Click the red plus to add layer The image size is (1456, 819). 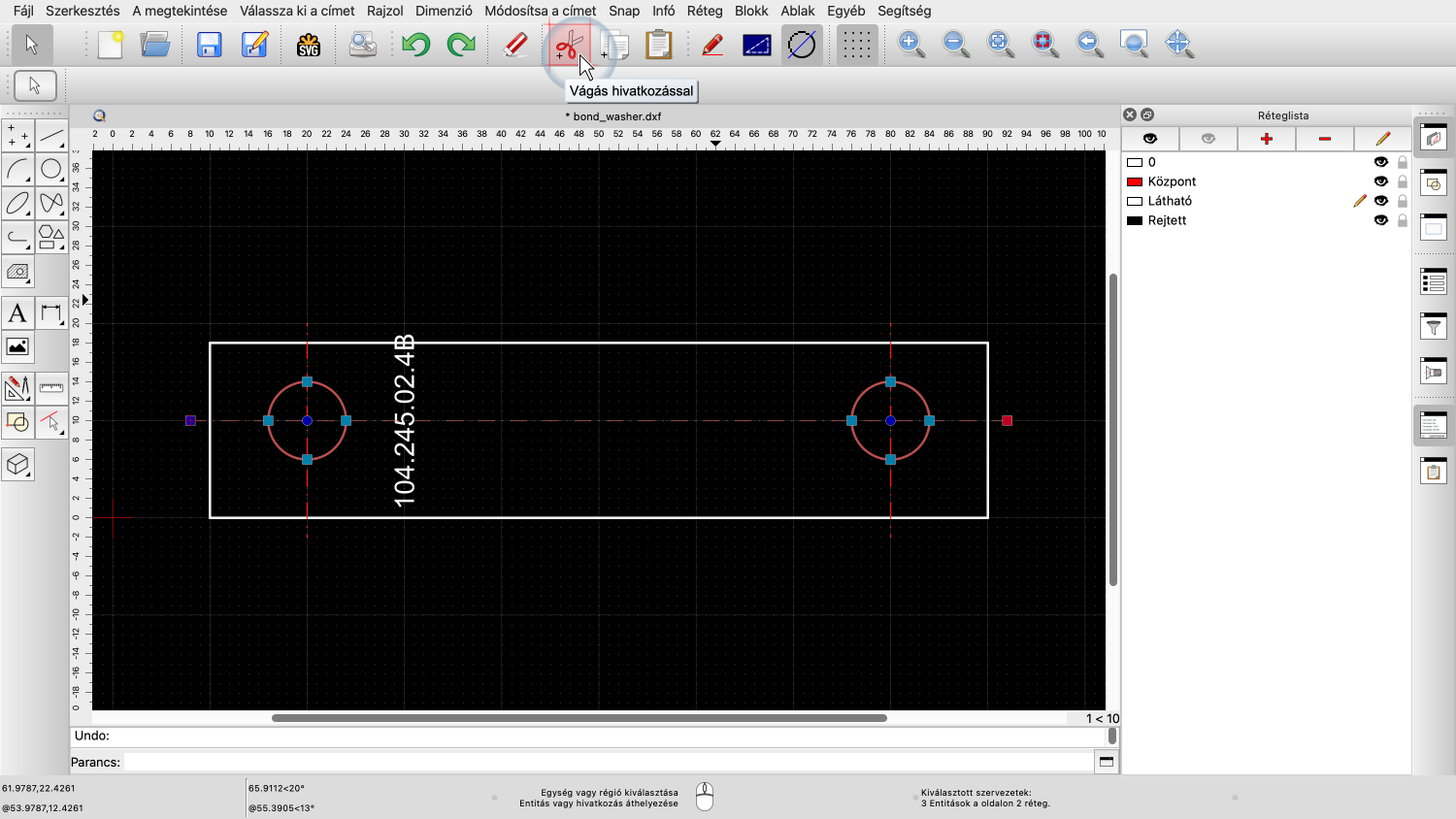click(x=1266, y=139)
